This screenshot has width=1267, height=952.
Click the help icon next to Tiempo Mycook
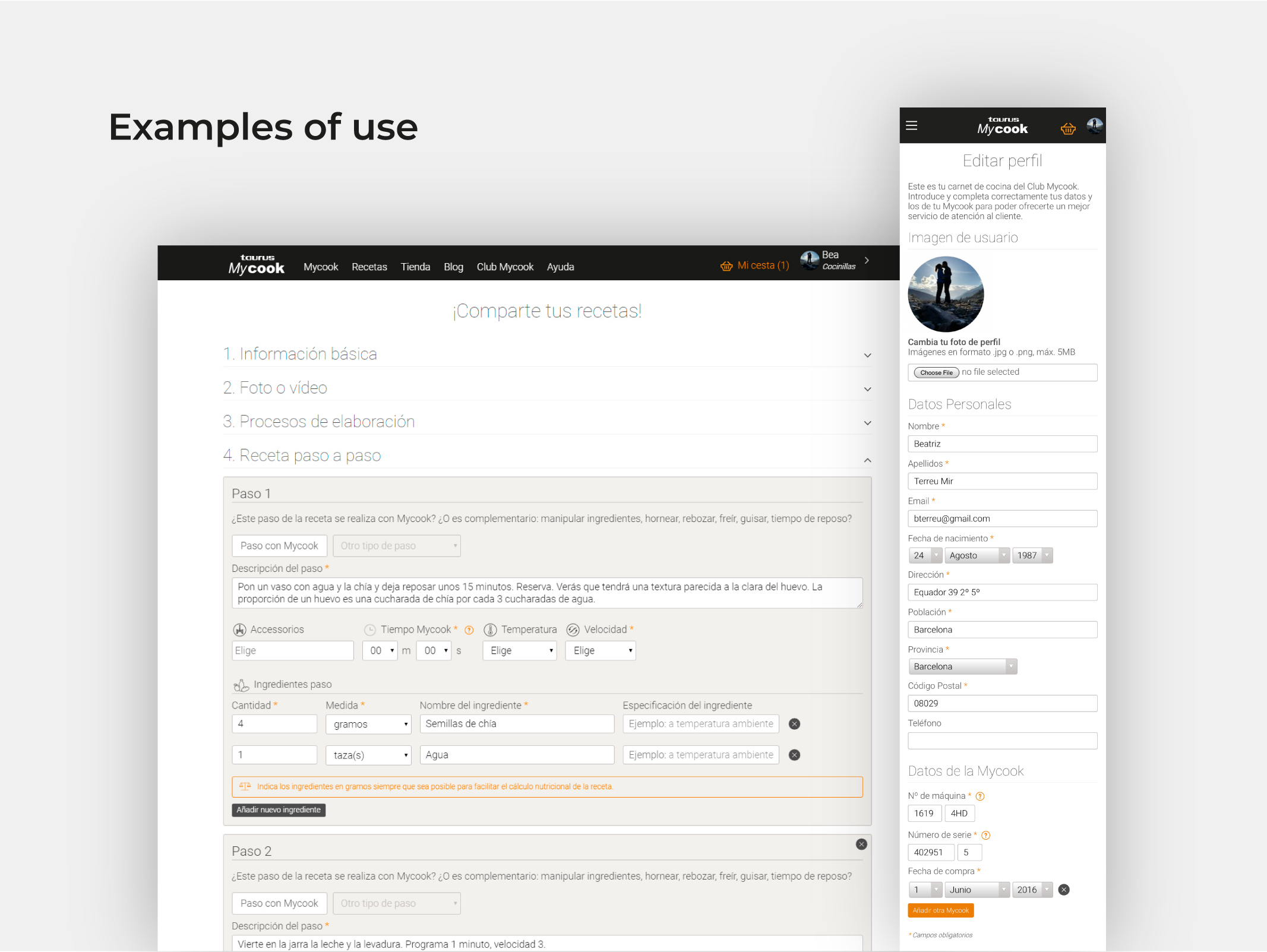[x=469, y=630]
